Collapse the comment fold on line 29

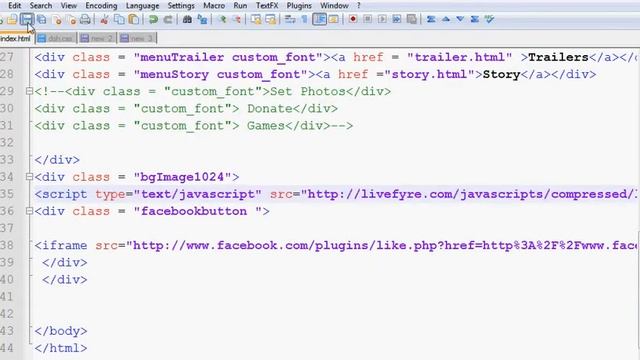coord(29,91)
